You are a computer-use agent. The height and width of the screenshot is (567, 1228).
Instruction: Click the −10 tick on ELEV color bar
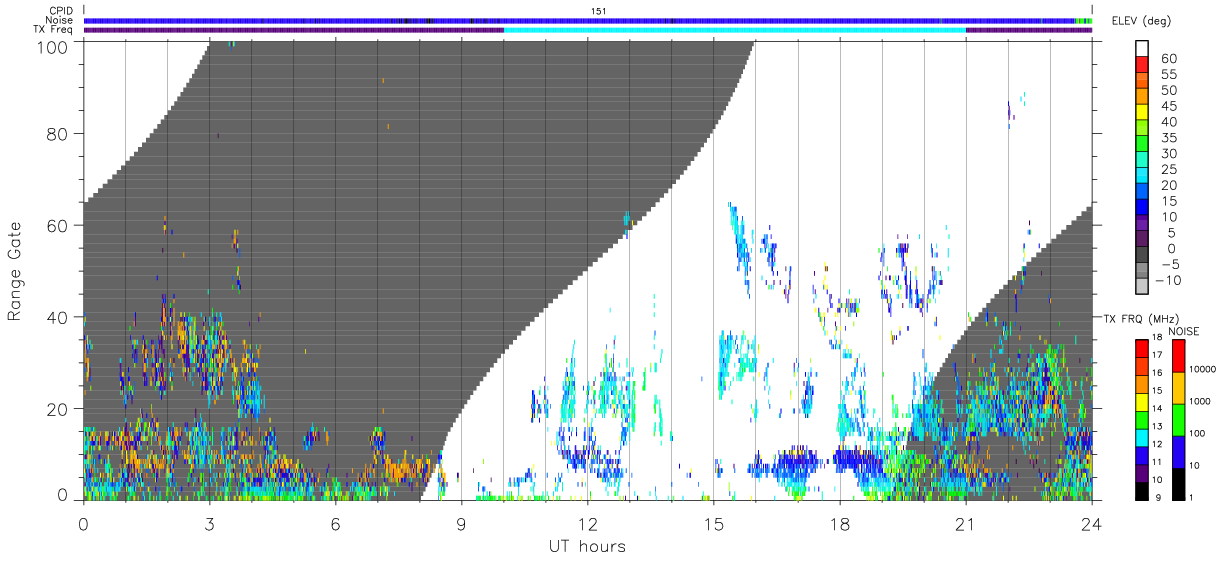click(1166, 280)
